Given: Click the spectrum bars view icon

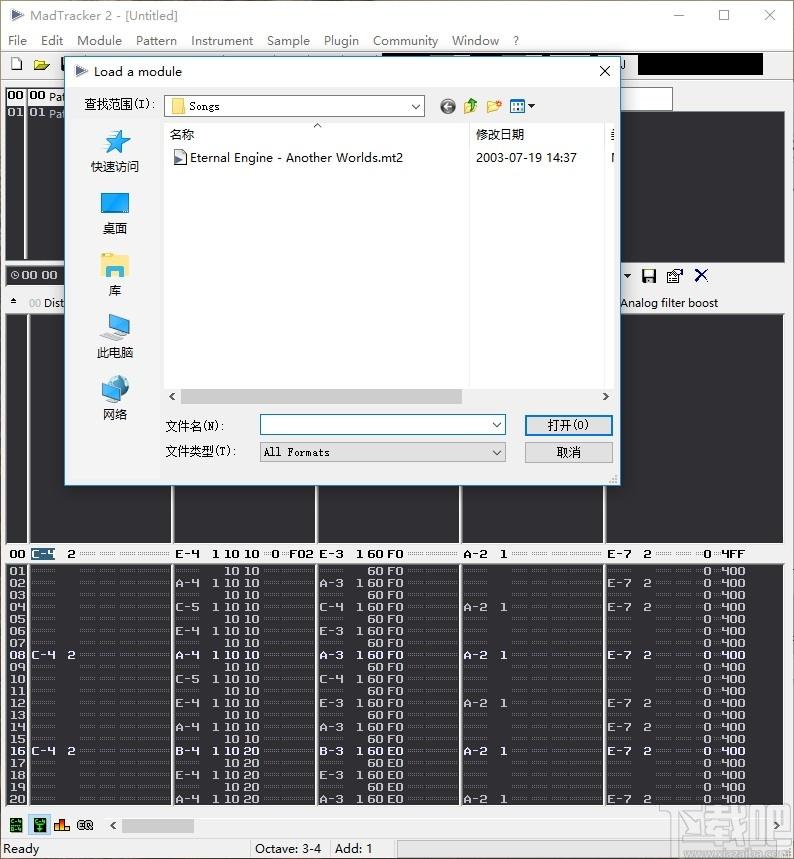Looking at the screenshot, I should [61, 824].
